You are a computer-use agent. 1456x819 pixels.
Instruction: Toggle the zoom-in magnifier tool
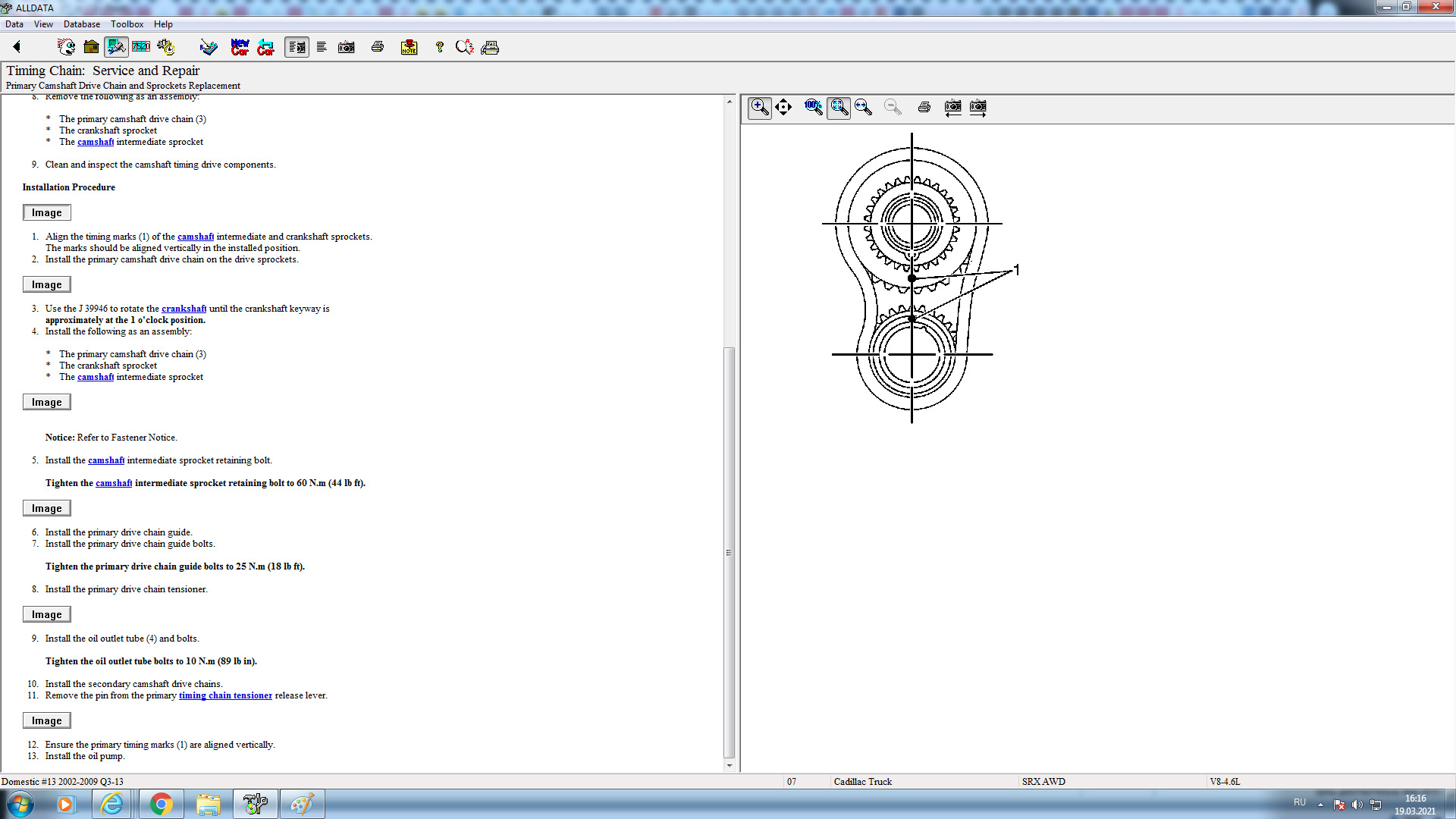tap(759, 107)
